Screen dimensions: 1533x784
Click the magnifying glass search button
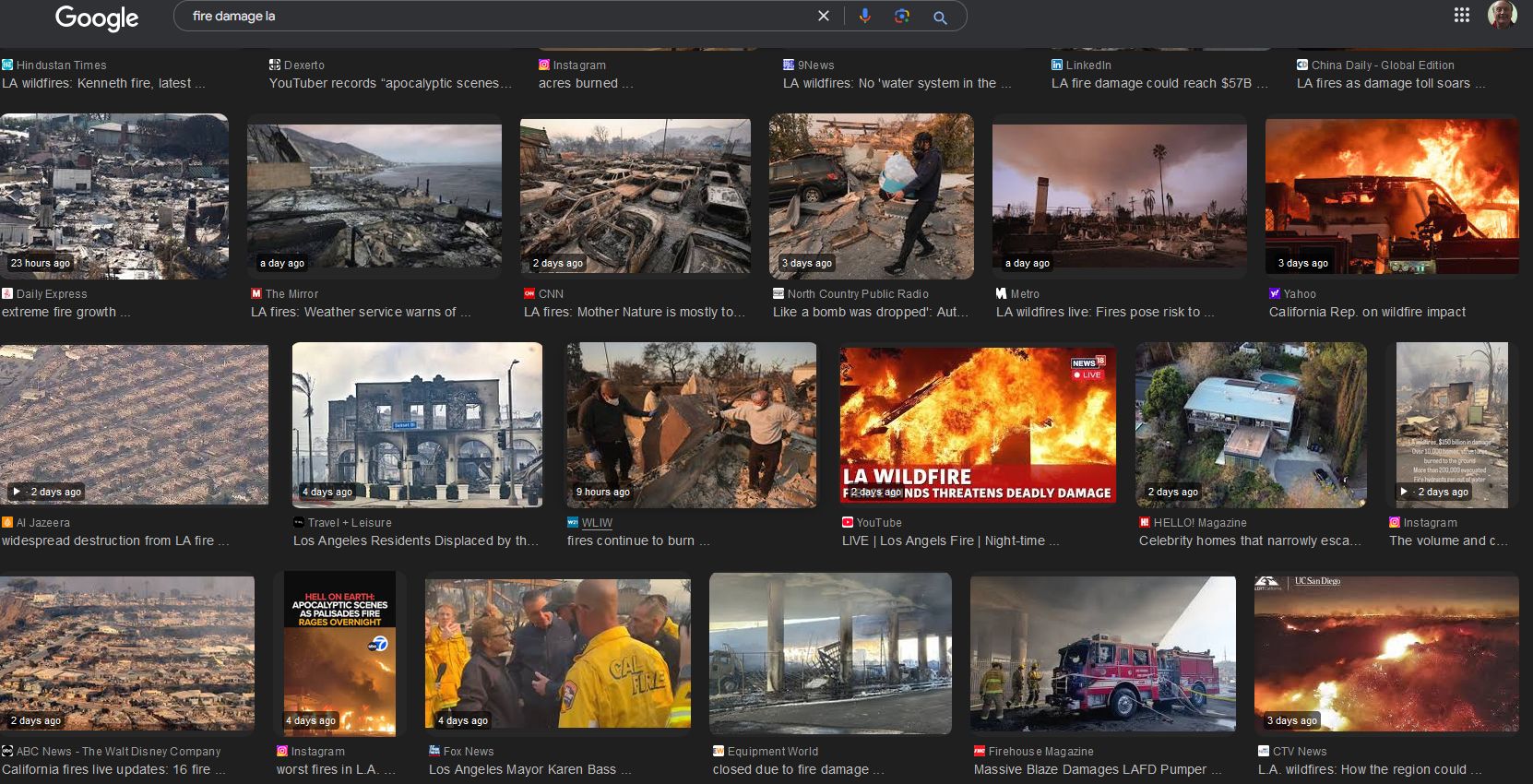click(940, 17)
